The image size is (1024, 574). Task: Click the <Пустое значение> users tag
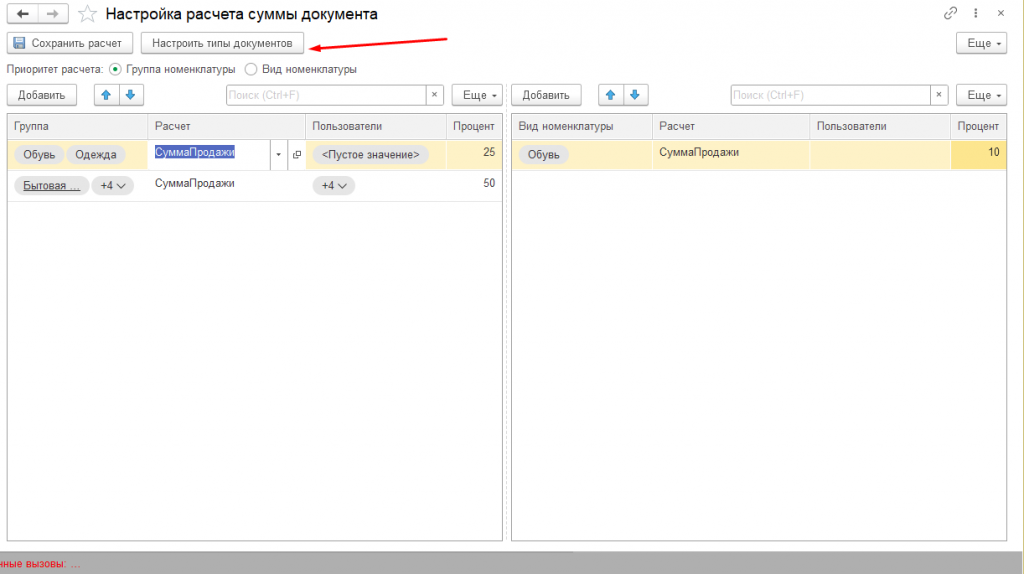click(x=370, y=155)
